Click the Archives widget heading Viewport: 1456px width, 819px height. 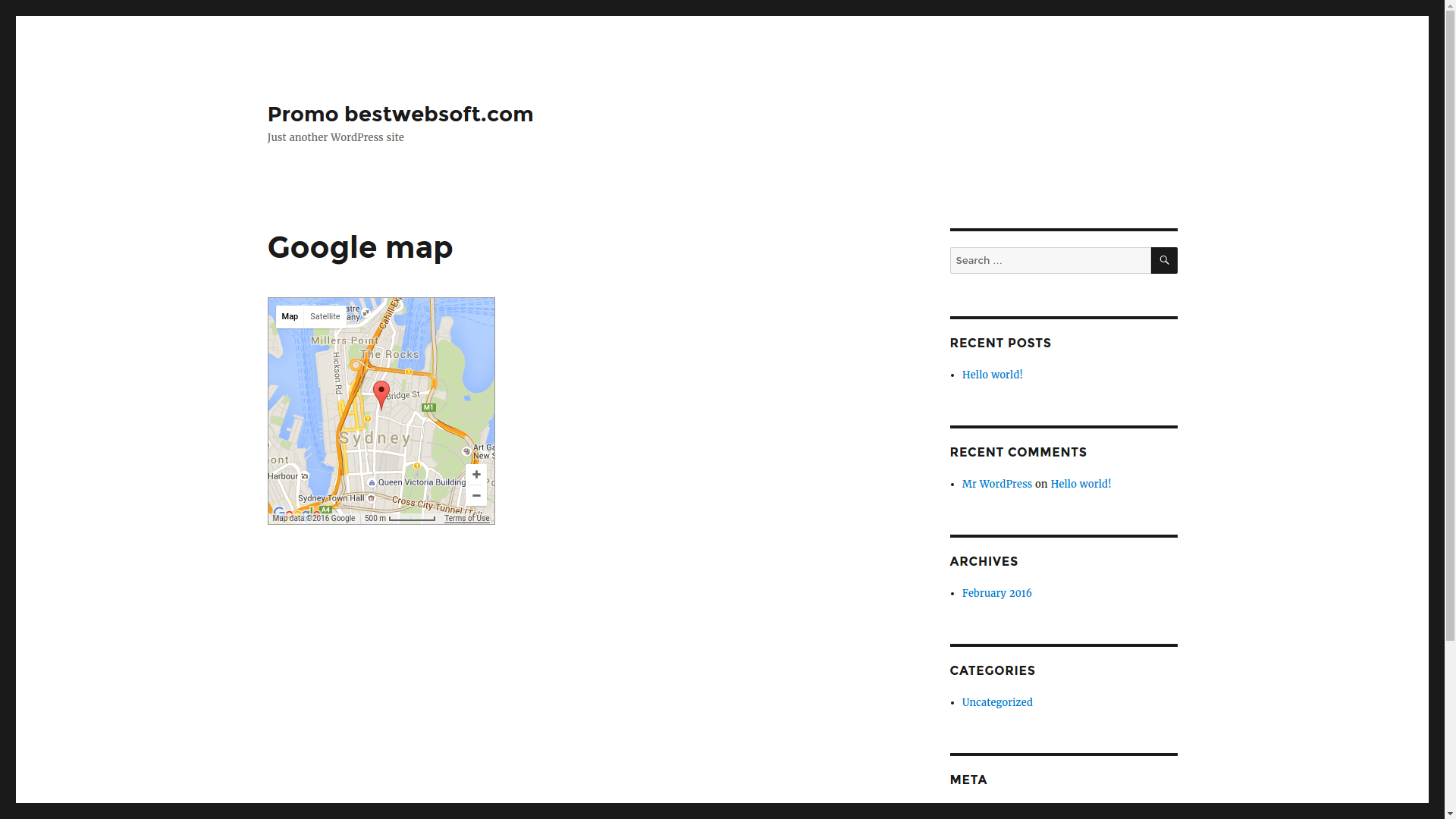(x=984, y=562)
